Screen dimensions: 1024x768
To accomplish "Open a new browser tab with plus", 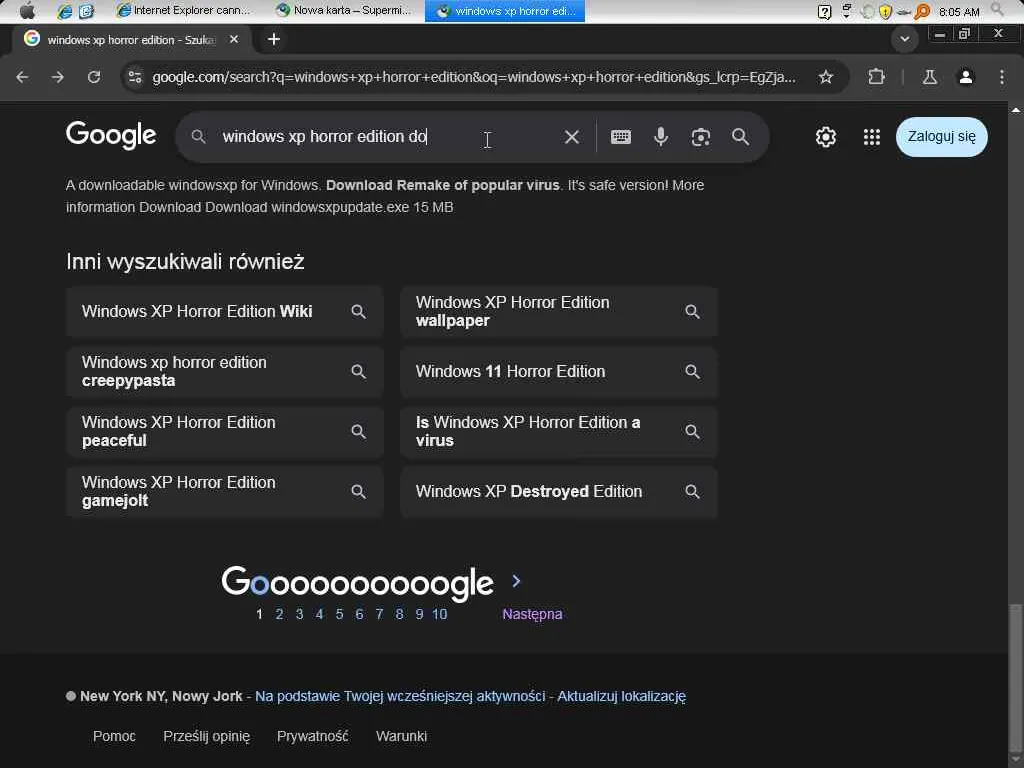I will [x=274, y=39].
